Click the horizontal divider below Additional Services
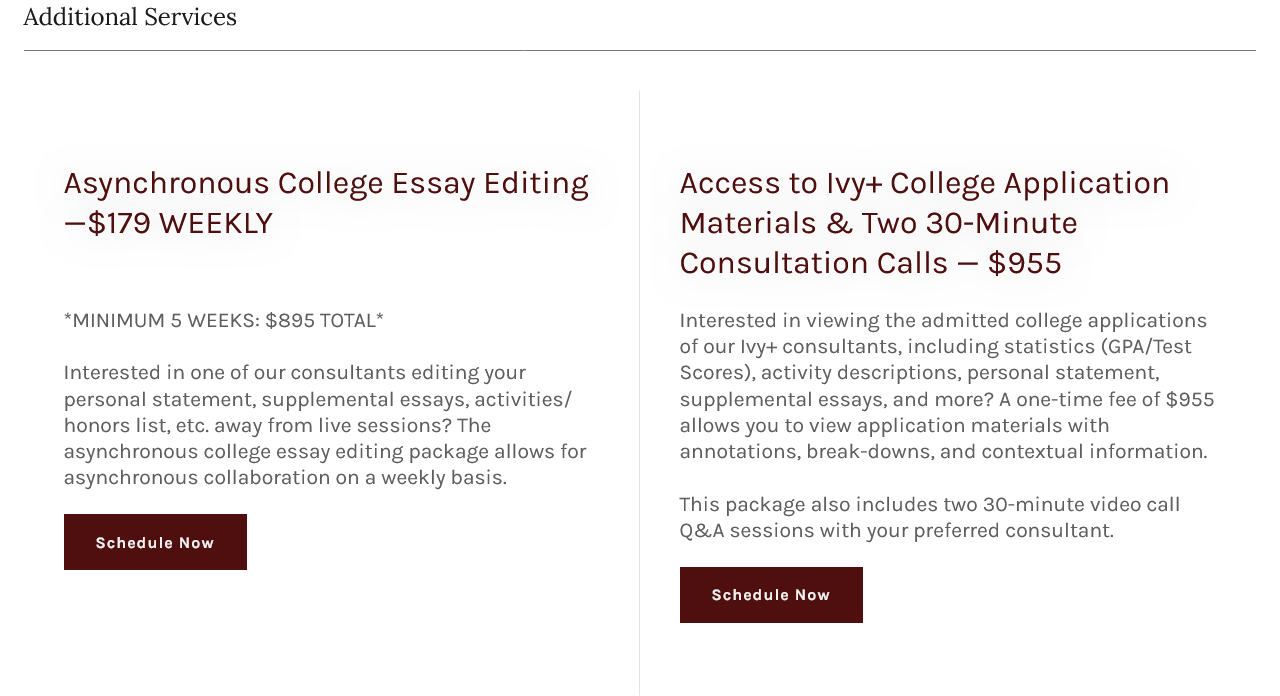 [640, 50]
